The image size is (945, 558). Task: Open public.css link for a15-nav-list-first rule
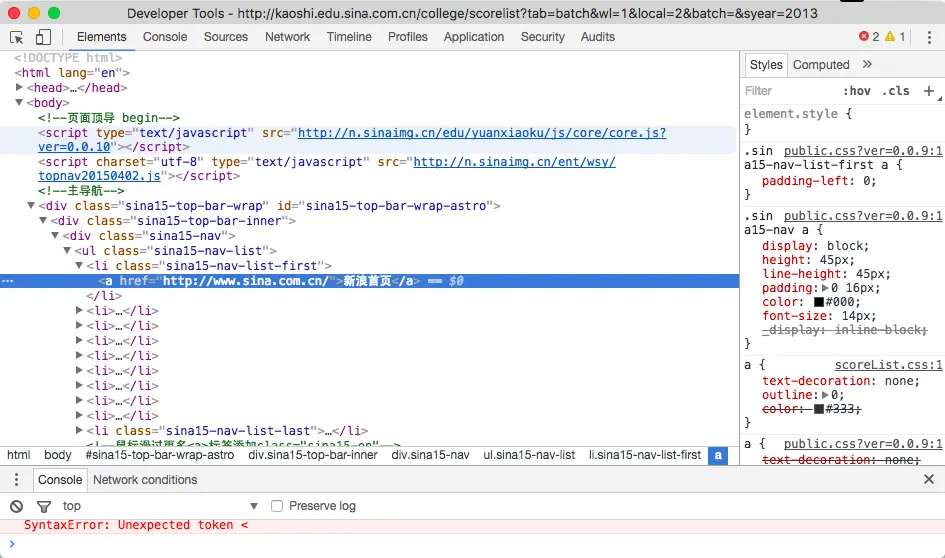click(862, 151)
